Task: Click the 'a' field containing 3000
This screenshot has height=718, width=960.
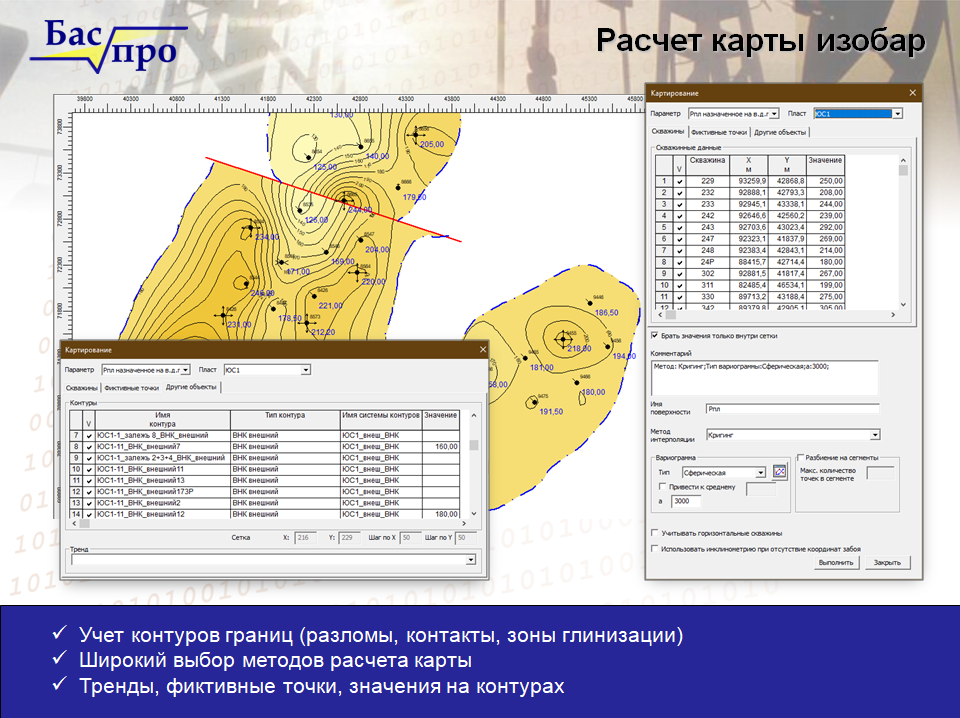Action: tap(686, 501)
